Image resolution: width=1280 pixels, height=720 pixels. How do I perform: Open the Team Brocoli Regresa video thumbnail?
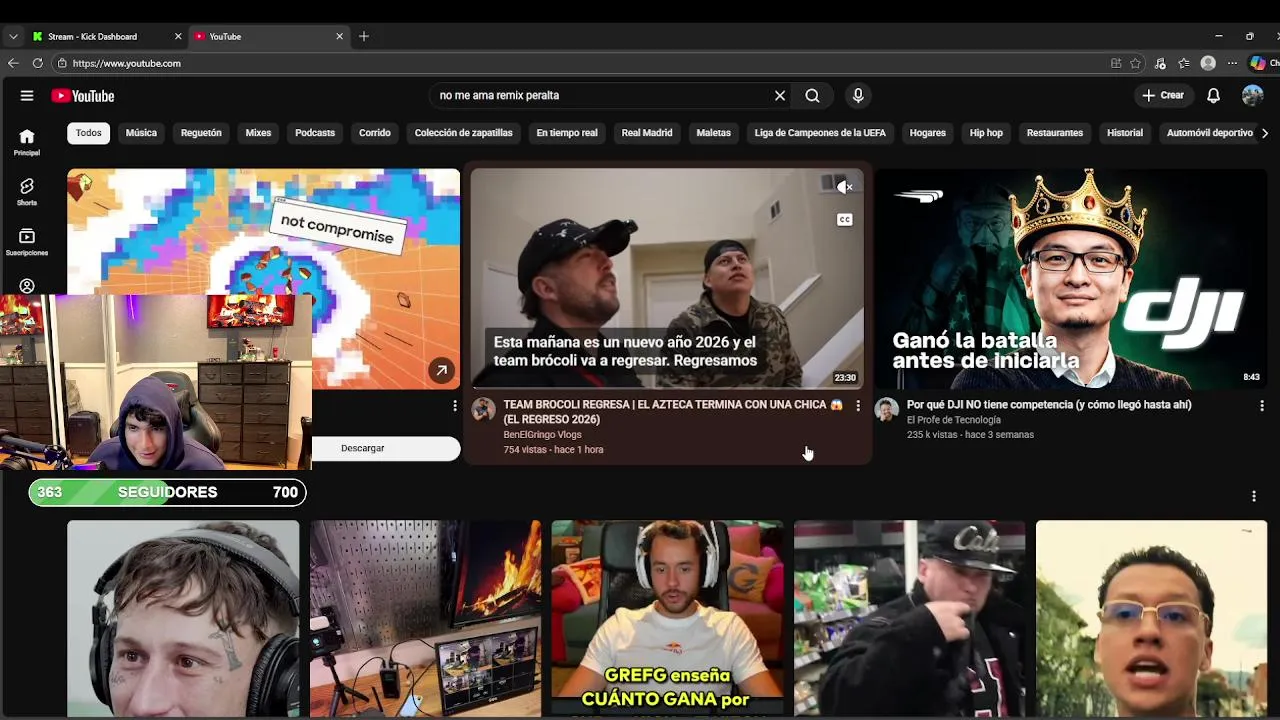tap(667, 279)
